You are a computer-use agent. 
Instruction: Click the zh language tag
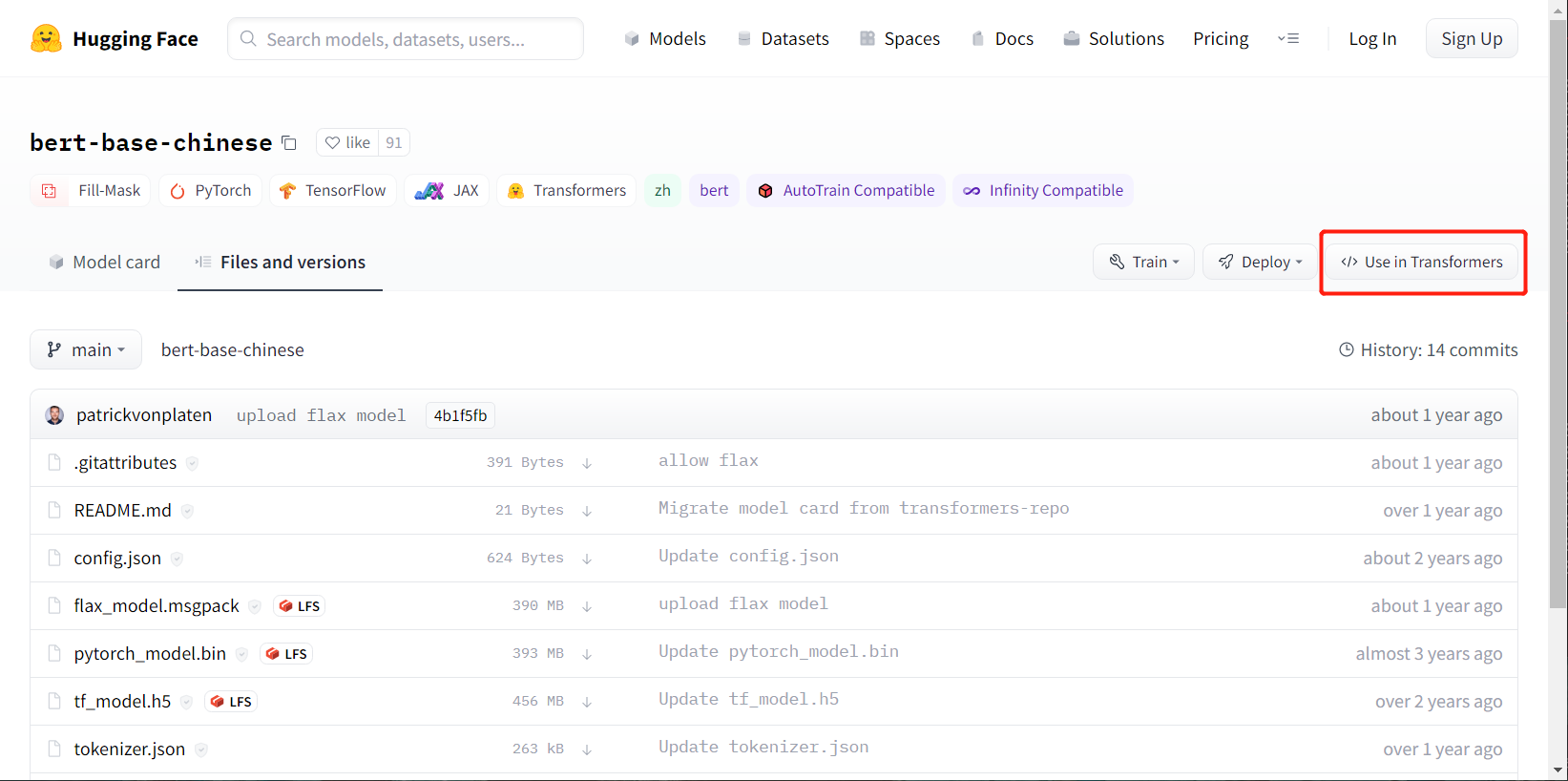point(662,191)
